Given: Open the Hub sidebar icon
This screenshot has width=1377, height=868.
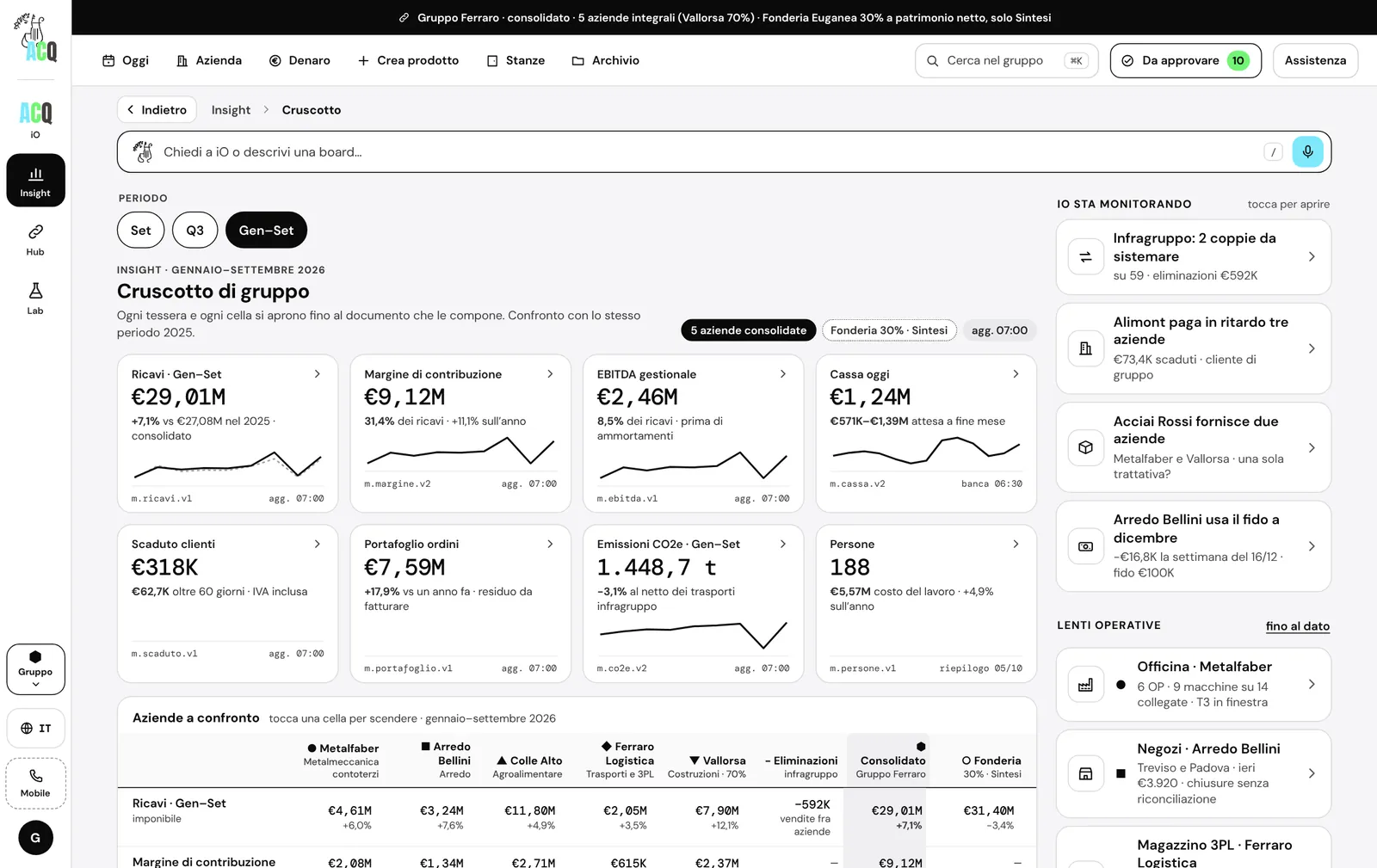Looking at the screenshot, I should coord(35,240).
